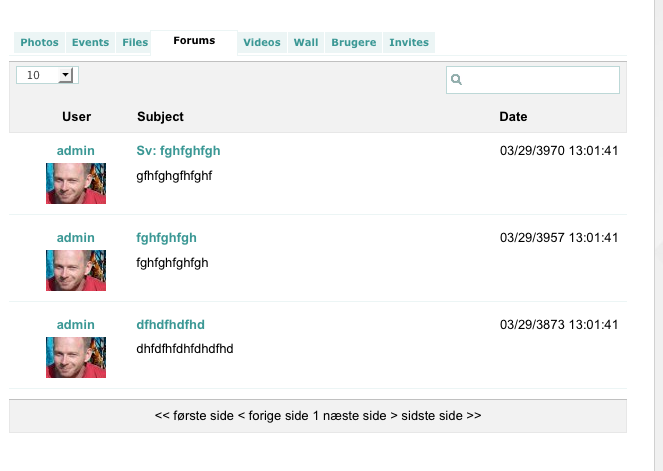
Task: Open the page size dropdown showing 10
Action: click(47, 75)
